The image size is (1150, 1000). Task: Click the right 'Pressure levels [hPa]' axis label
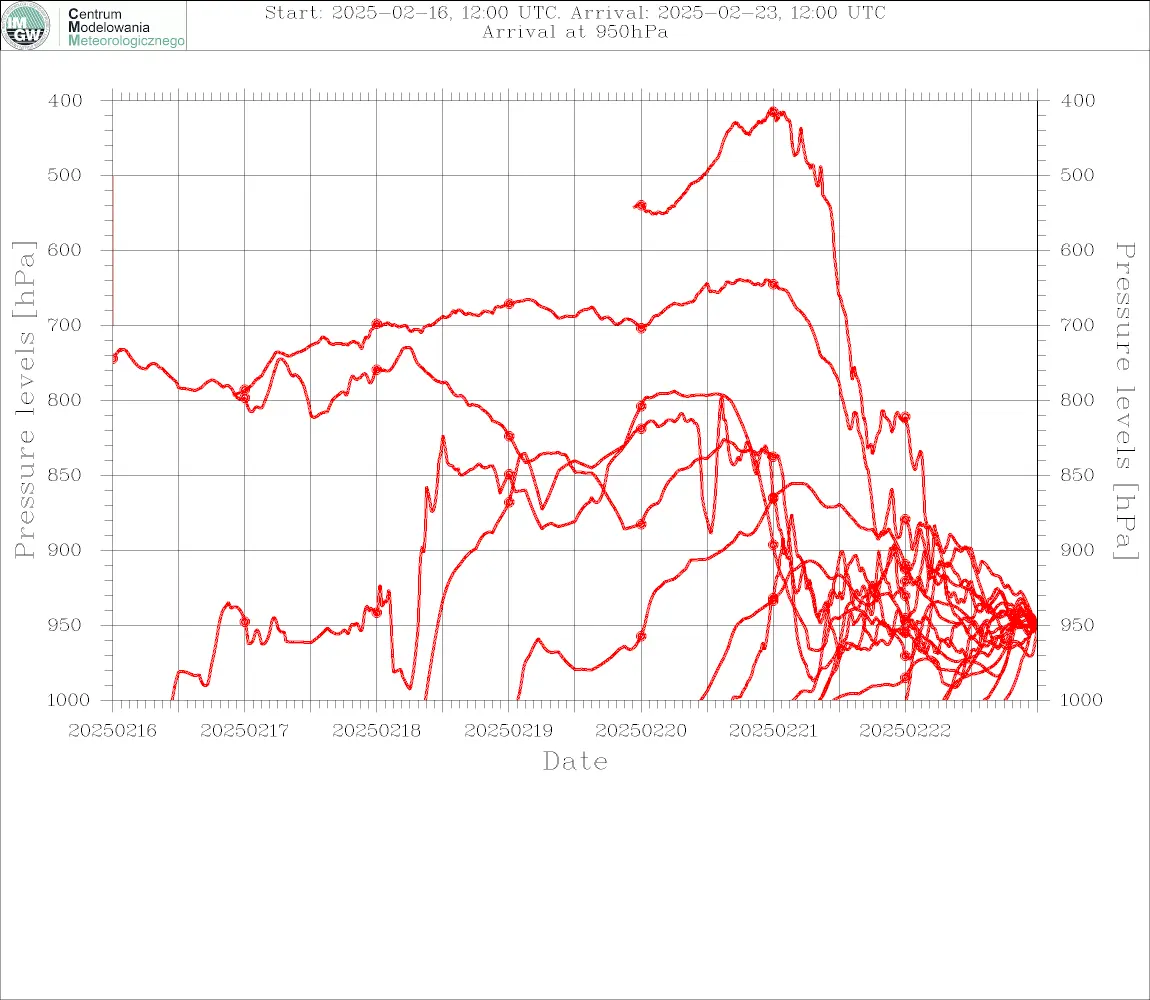pos(1126,401)
